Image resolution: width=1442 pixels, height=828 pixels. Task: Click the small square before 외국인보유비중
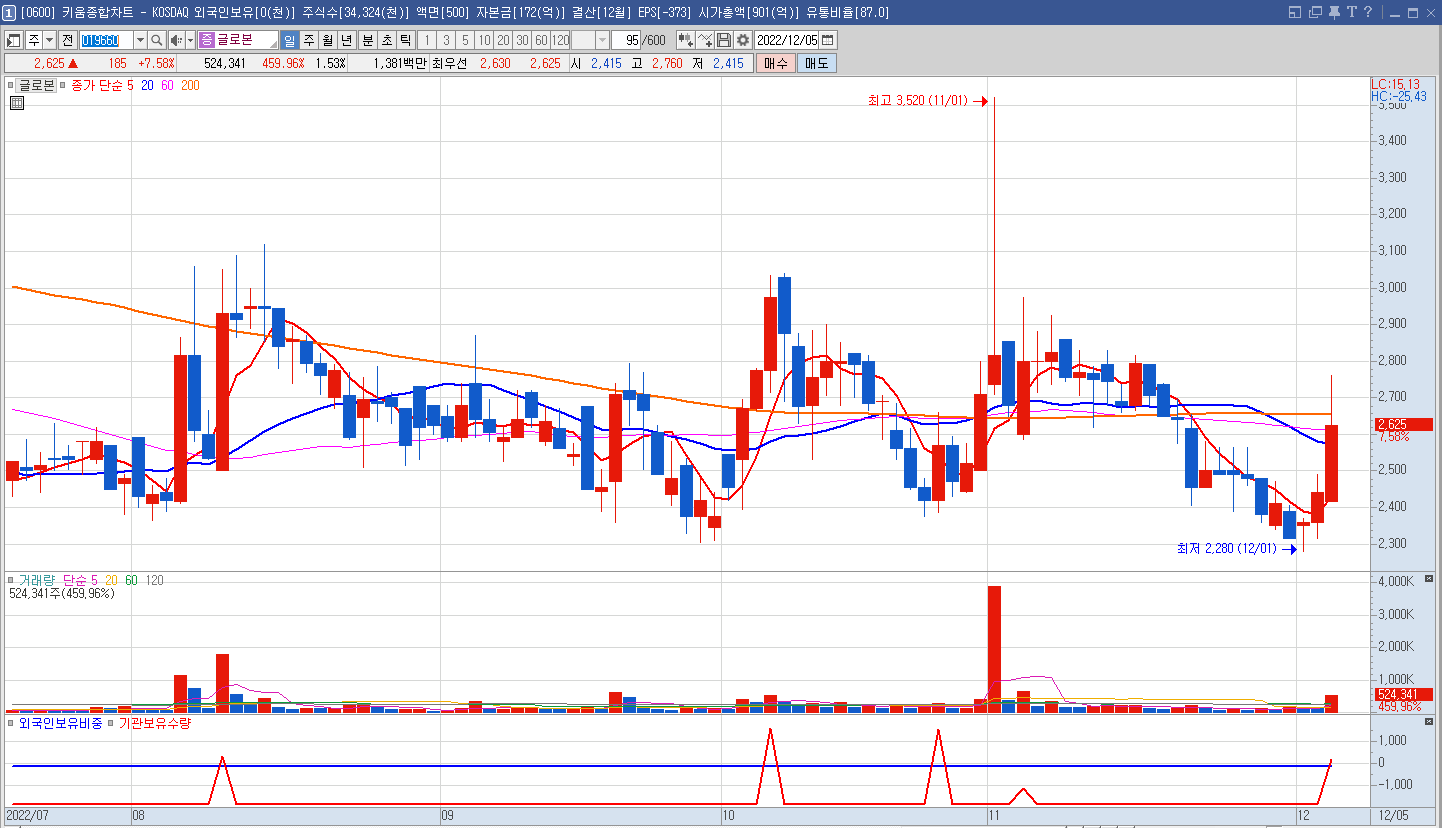[x=11, y=723]
